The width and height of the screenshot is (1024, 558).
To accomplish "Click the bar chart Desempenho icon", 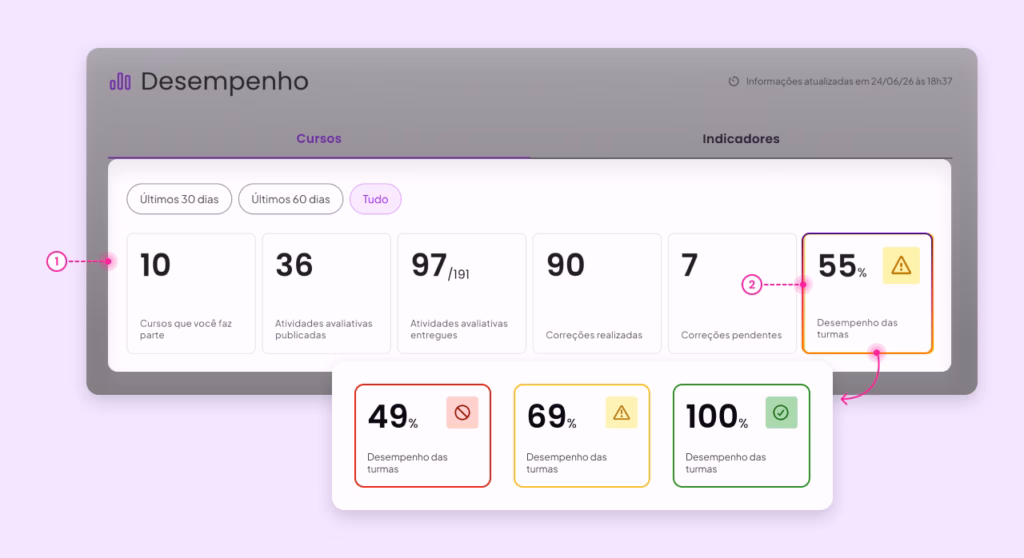I will (x=120, y=82).
